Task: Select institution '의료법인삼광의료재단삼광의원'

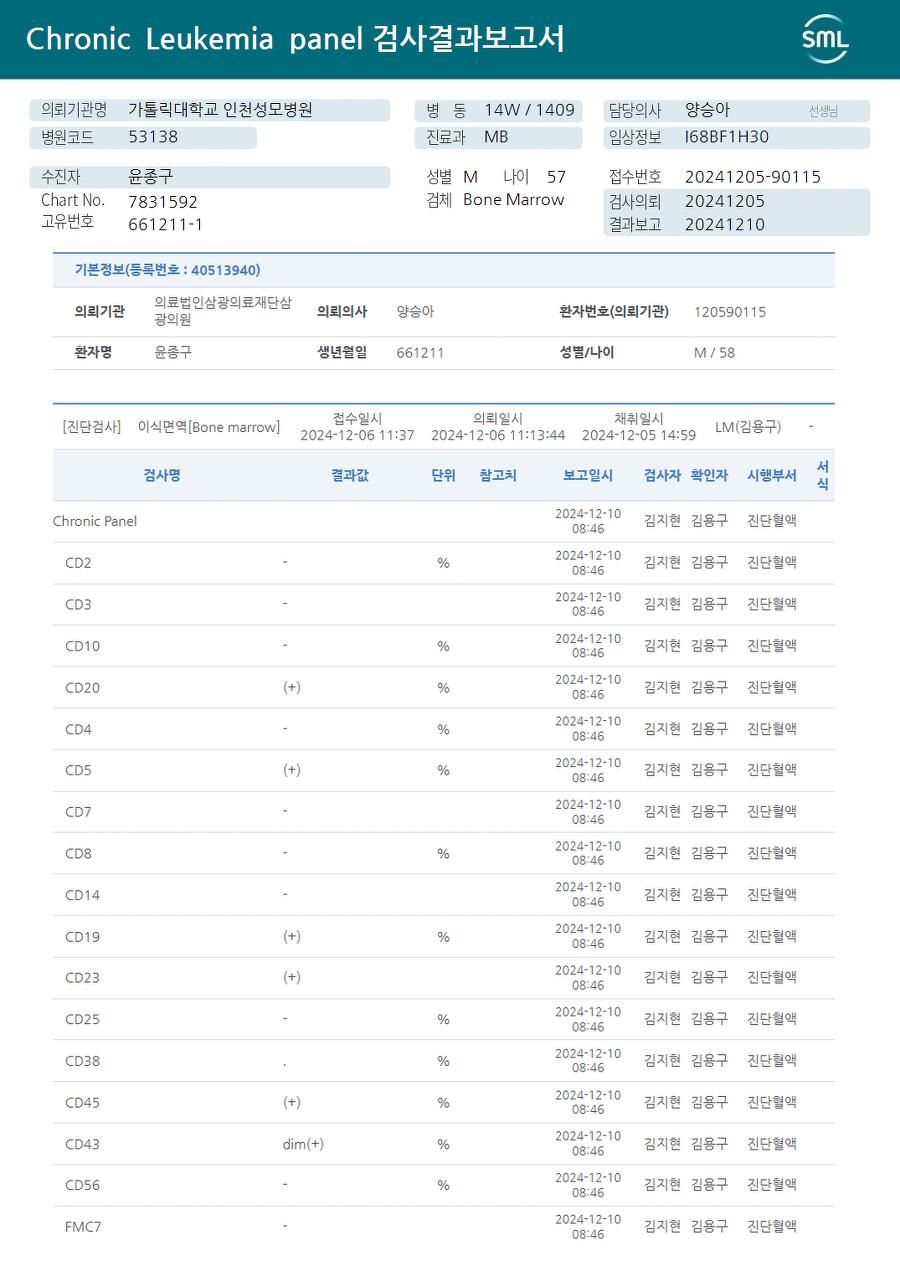Action: coord(223,311)
